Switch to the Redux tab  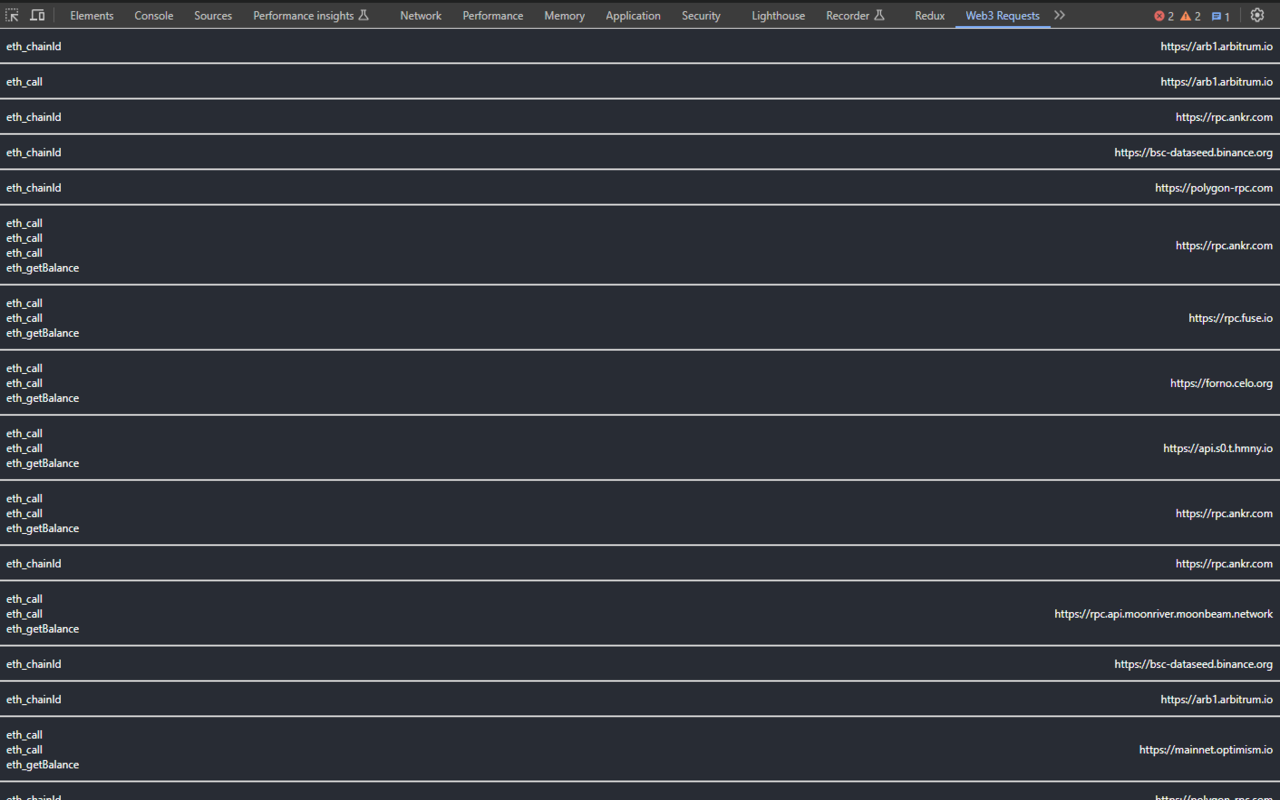(x=929, y=15)
